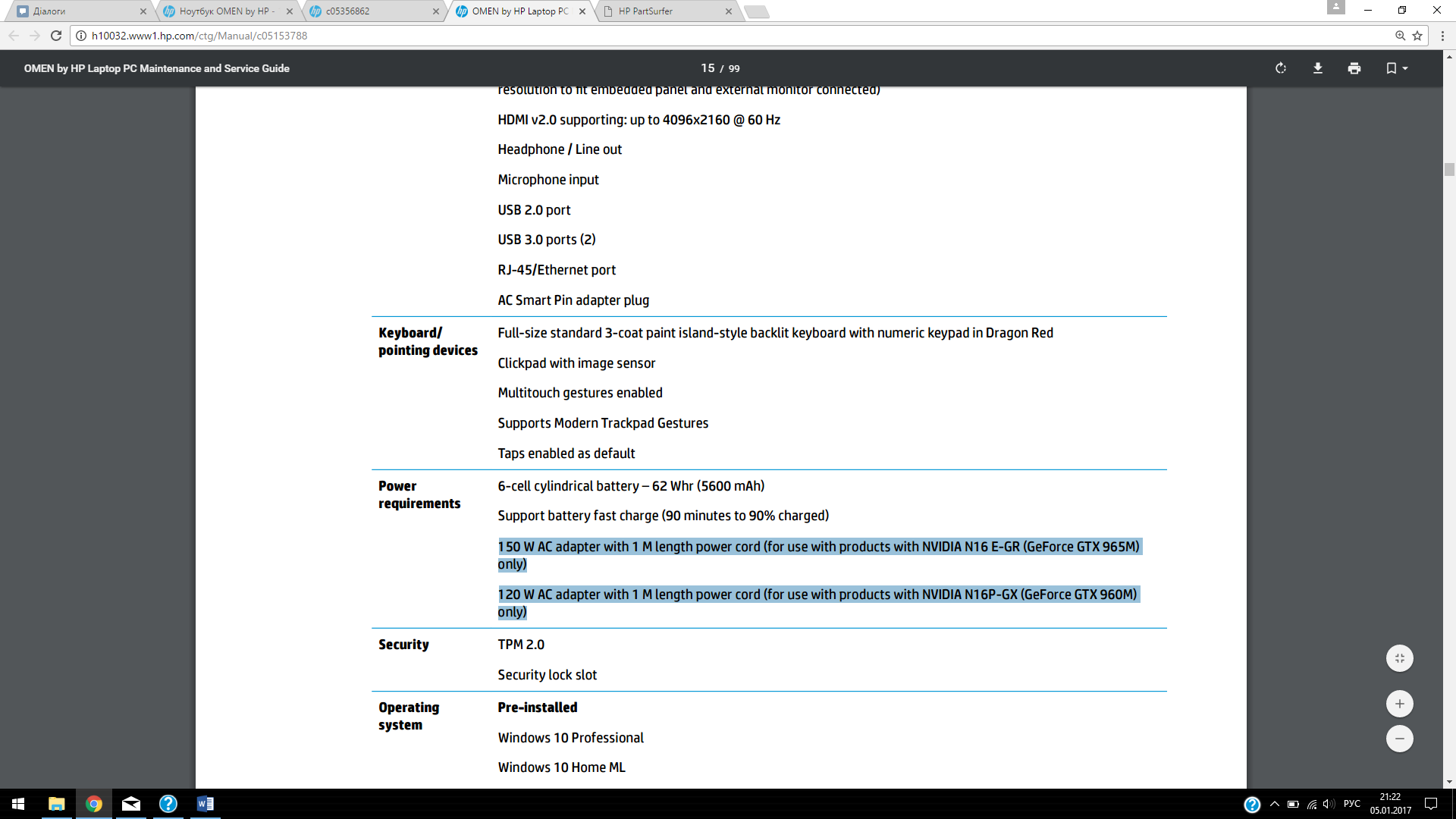This screenshot has height=819, width=1456.
Task: Check battery status in the tray
Action: tap(1293, 804)
